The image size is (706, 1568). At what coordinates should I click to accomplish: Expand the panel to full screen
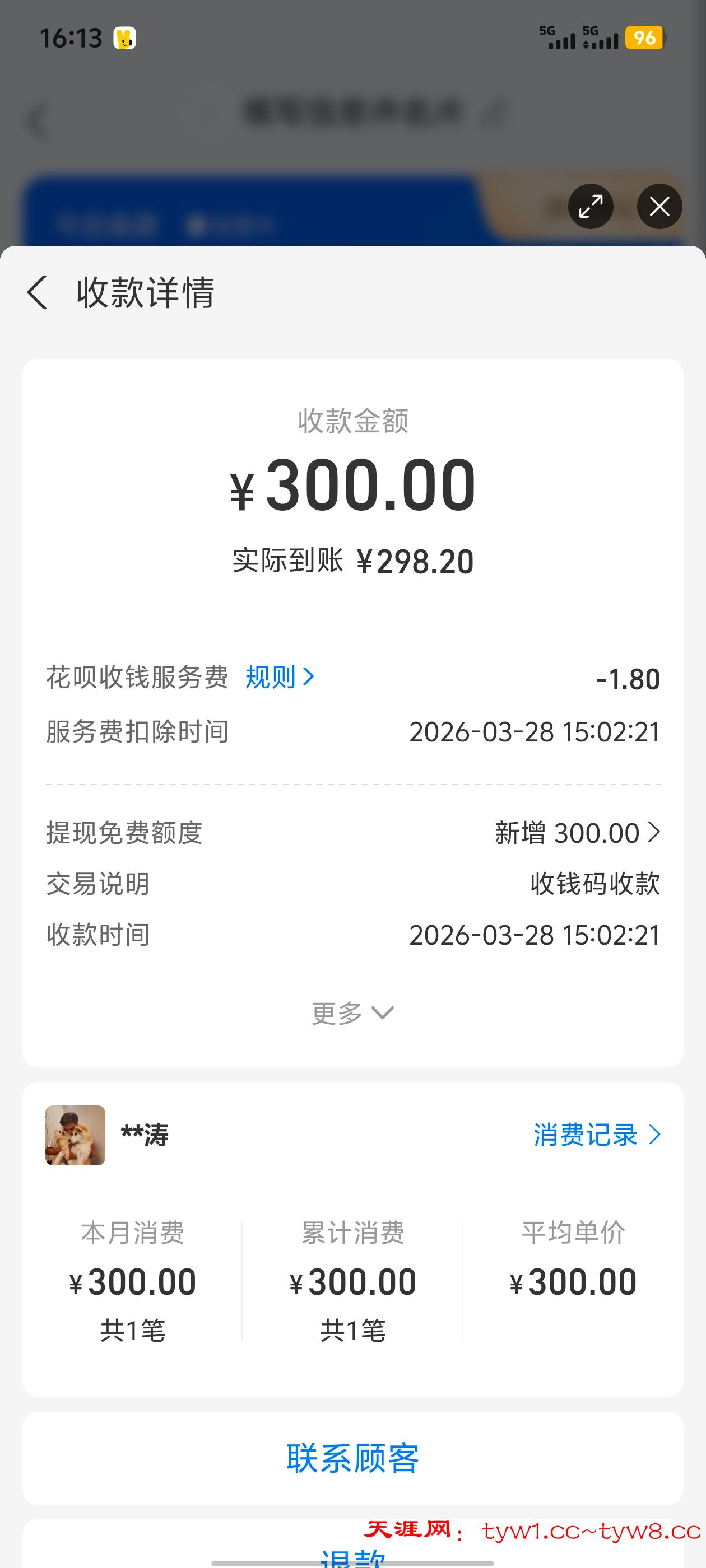590,206
